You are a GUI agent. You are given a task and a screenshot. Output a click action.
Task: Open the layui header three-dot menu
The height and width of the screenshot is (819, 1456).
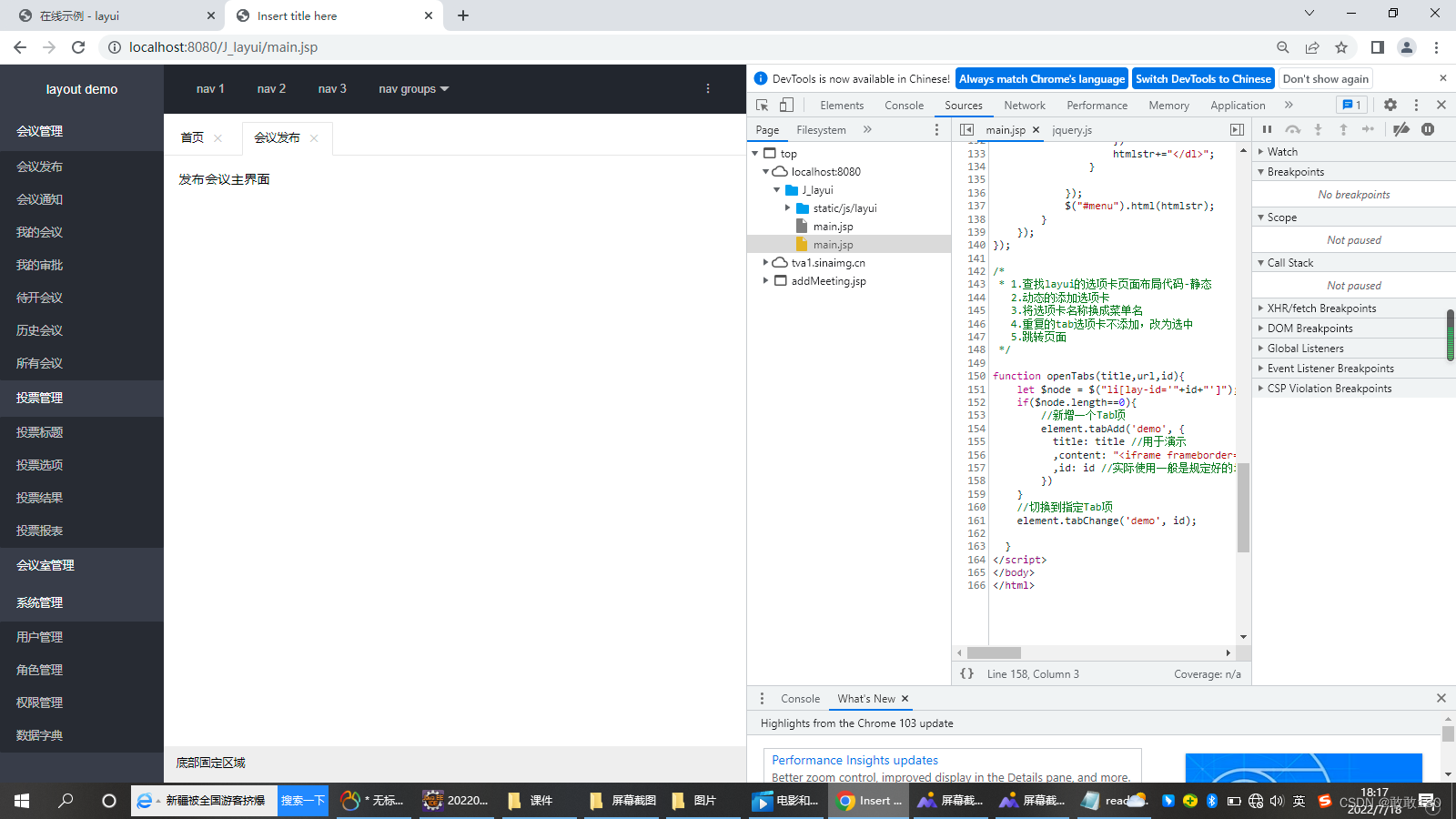[708, 88]
